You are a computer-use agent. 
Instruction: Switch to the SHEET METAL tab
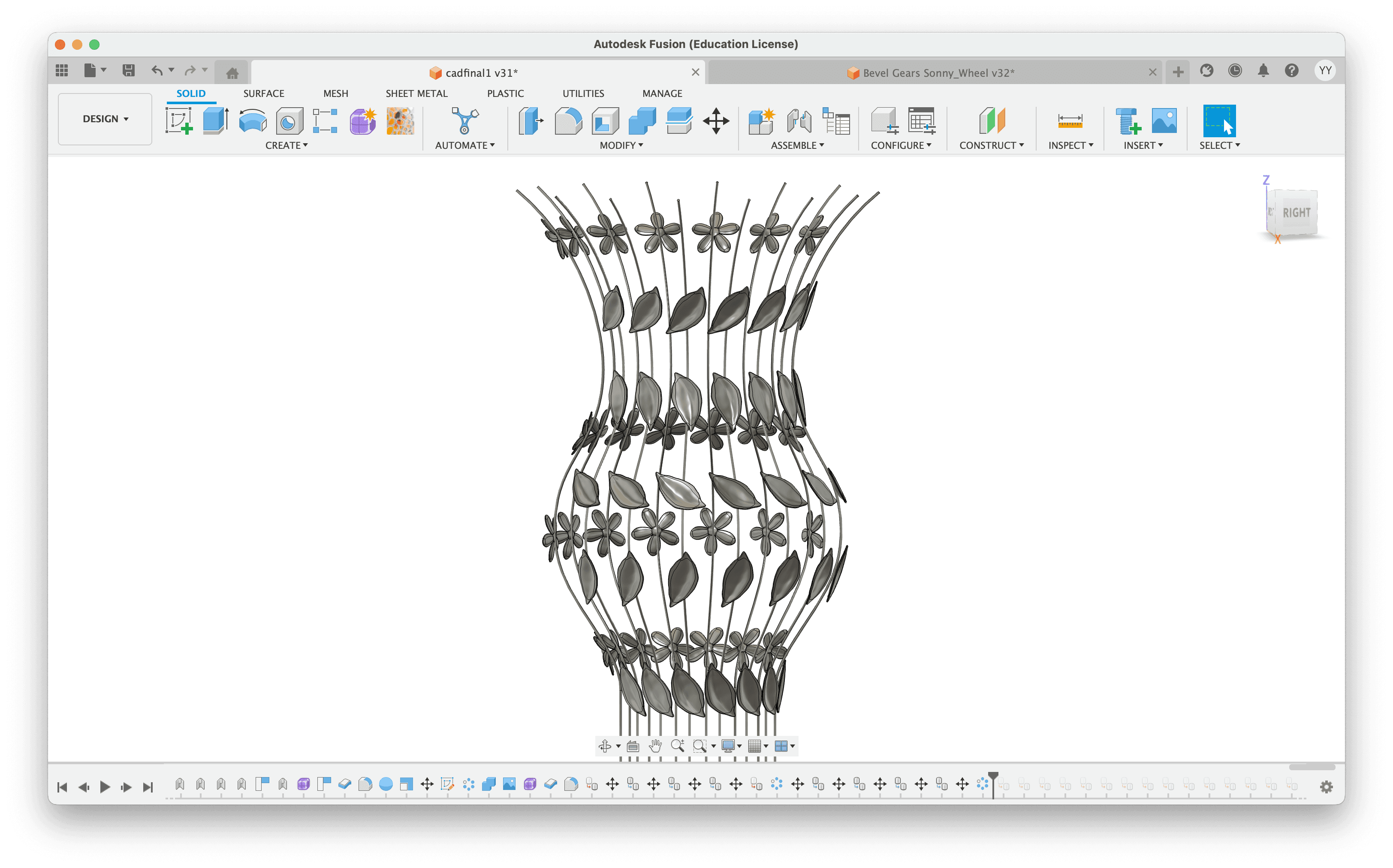[416, 93]
